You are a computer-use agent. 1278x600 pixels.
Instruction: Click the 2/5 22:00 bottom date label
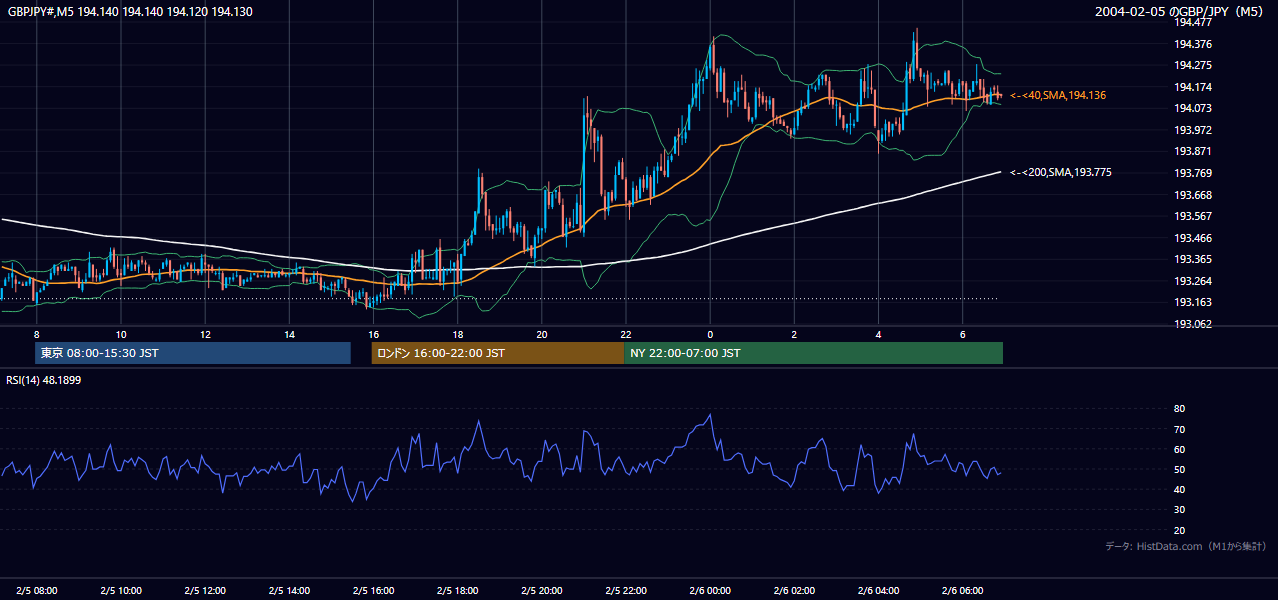point(626,590)
